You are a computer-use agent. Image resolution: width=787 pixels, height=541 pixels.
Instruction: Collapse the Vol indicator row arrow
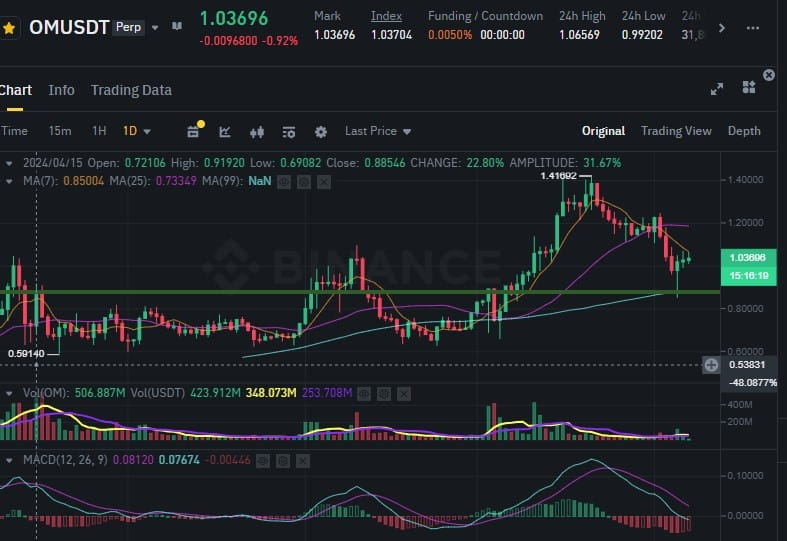pos(9,393)
